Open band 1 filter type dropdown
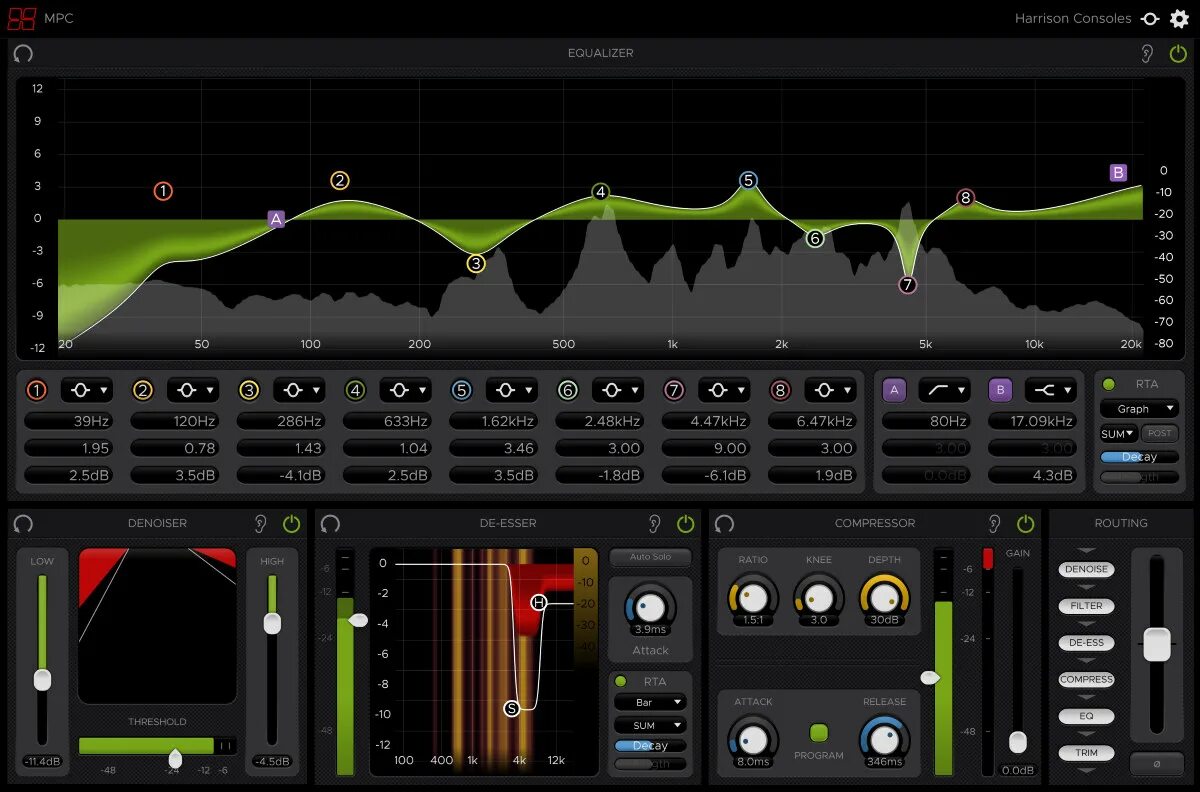The width and height of the screenshot is (1200, 792). (x=87, y=390)
